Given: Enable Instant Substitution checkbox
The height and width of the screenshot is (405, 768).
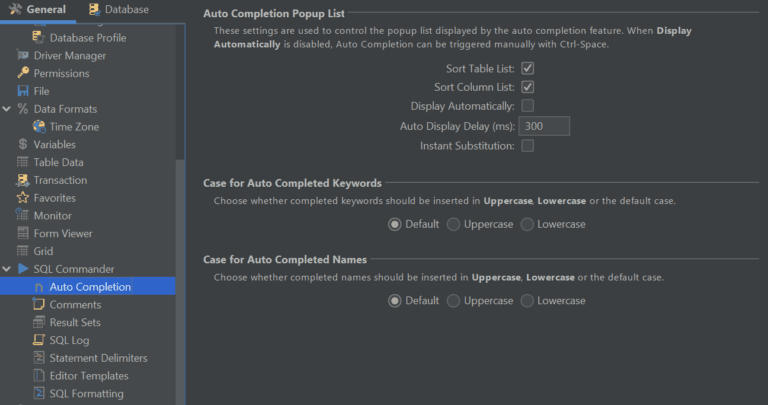Looking at the screenshot, I should pos(528,146).
